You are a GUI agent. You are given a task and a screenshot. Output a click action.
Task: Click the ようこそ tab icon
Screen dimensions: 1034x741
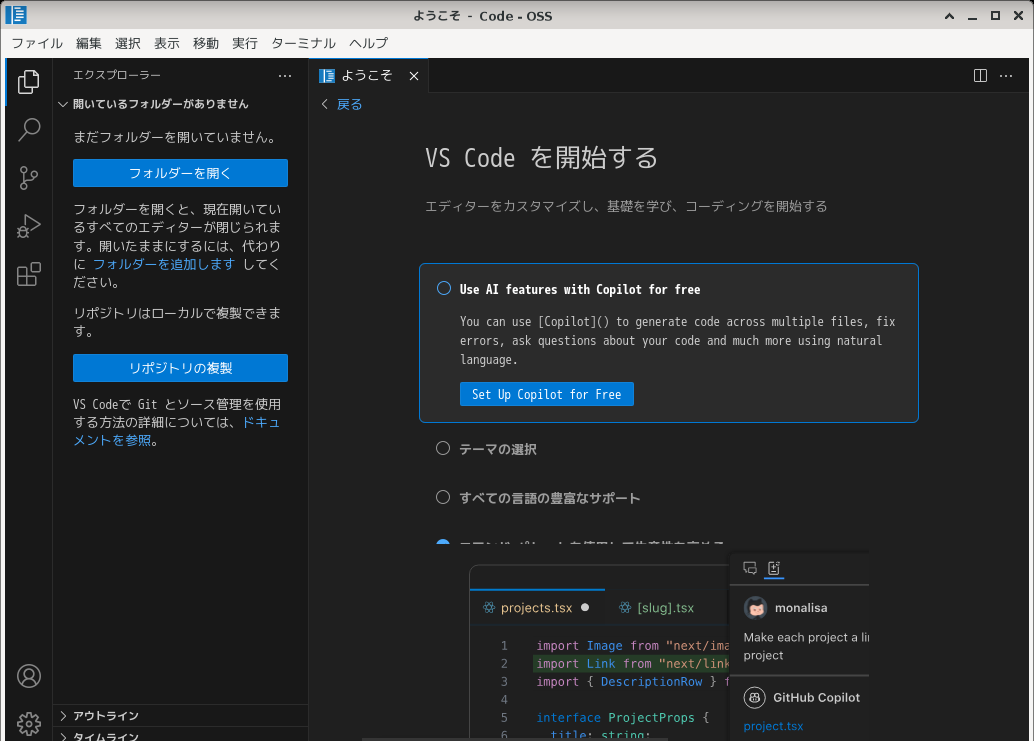pyautogui.click(x=326, y=76)
